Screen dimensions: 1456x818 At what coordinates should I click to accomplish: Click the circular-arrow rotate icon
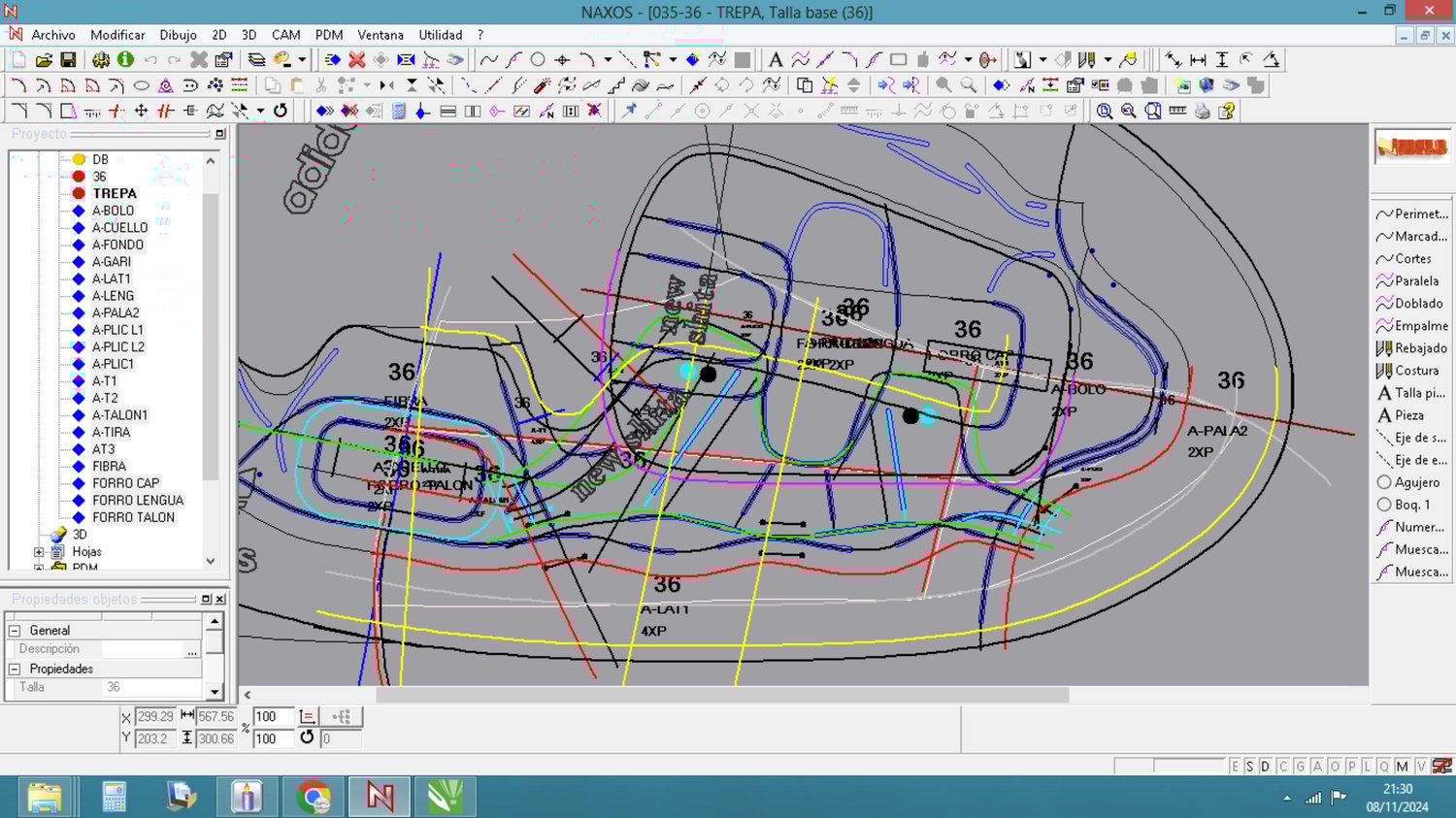(x=281, y=111)
